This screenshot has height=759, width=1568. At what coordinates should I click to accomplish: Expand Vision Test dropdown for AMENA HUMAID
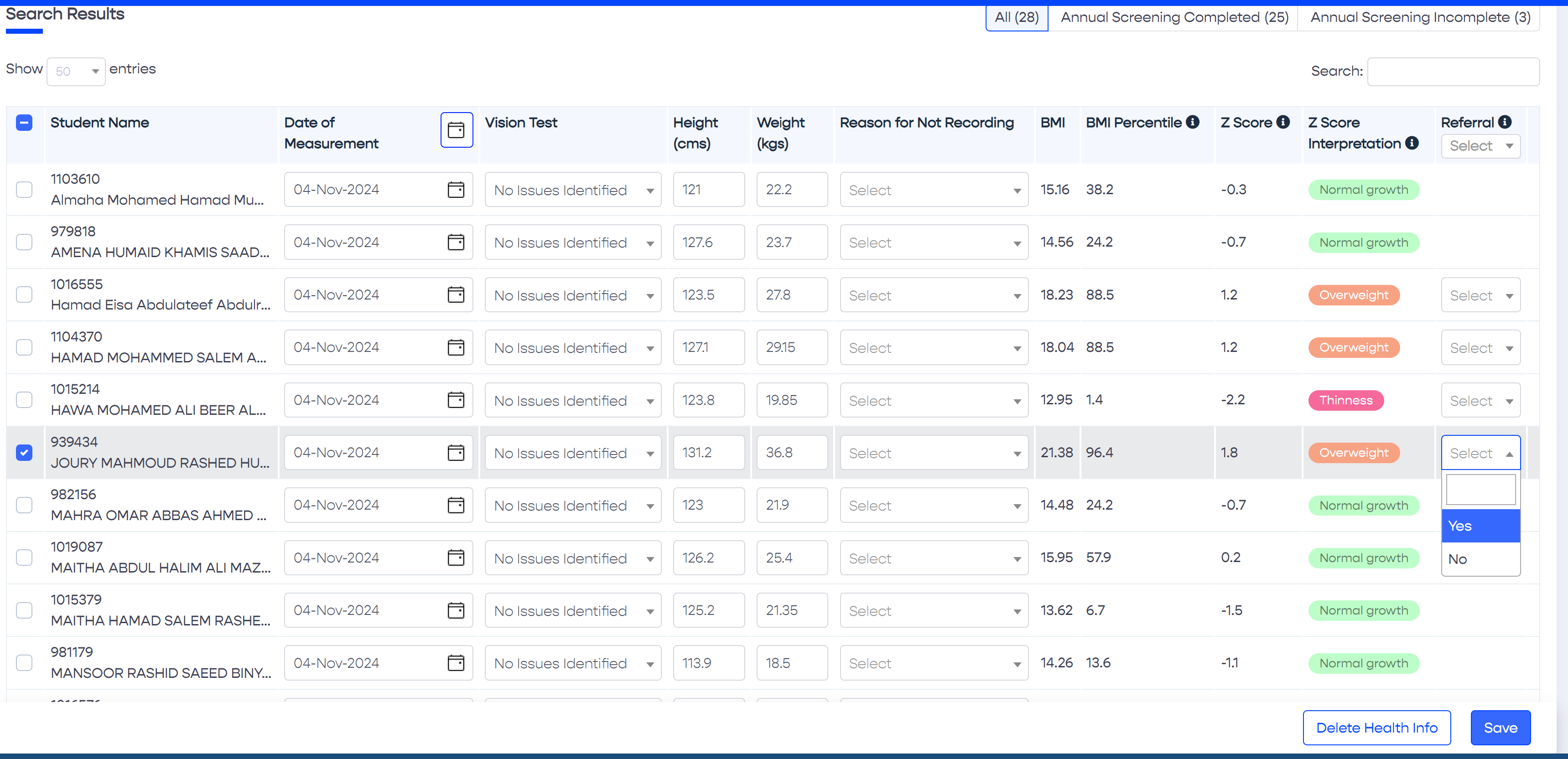[572, 243]
